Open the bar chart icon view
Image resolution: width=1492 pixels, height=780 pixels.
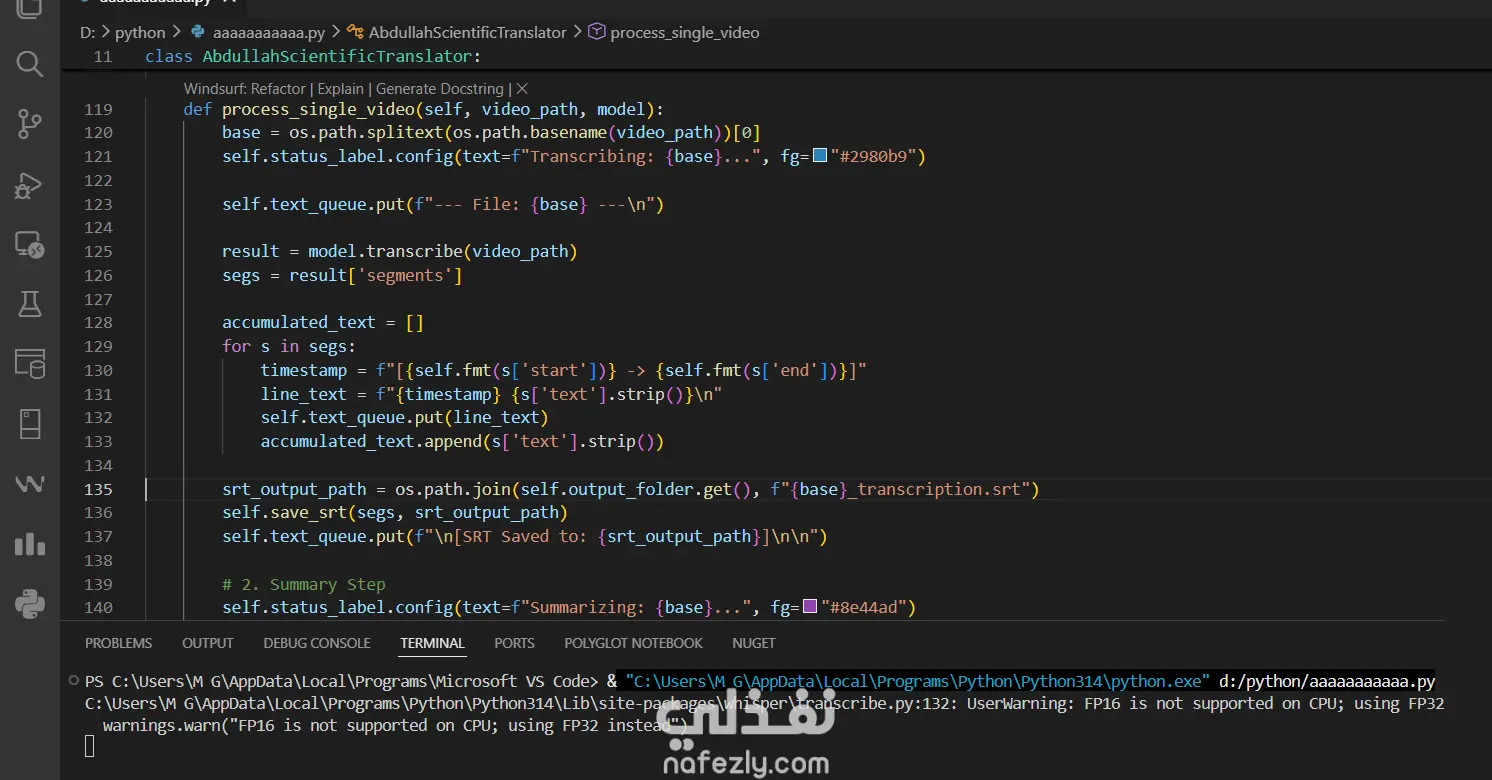30,544
